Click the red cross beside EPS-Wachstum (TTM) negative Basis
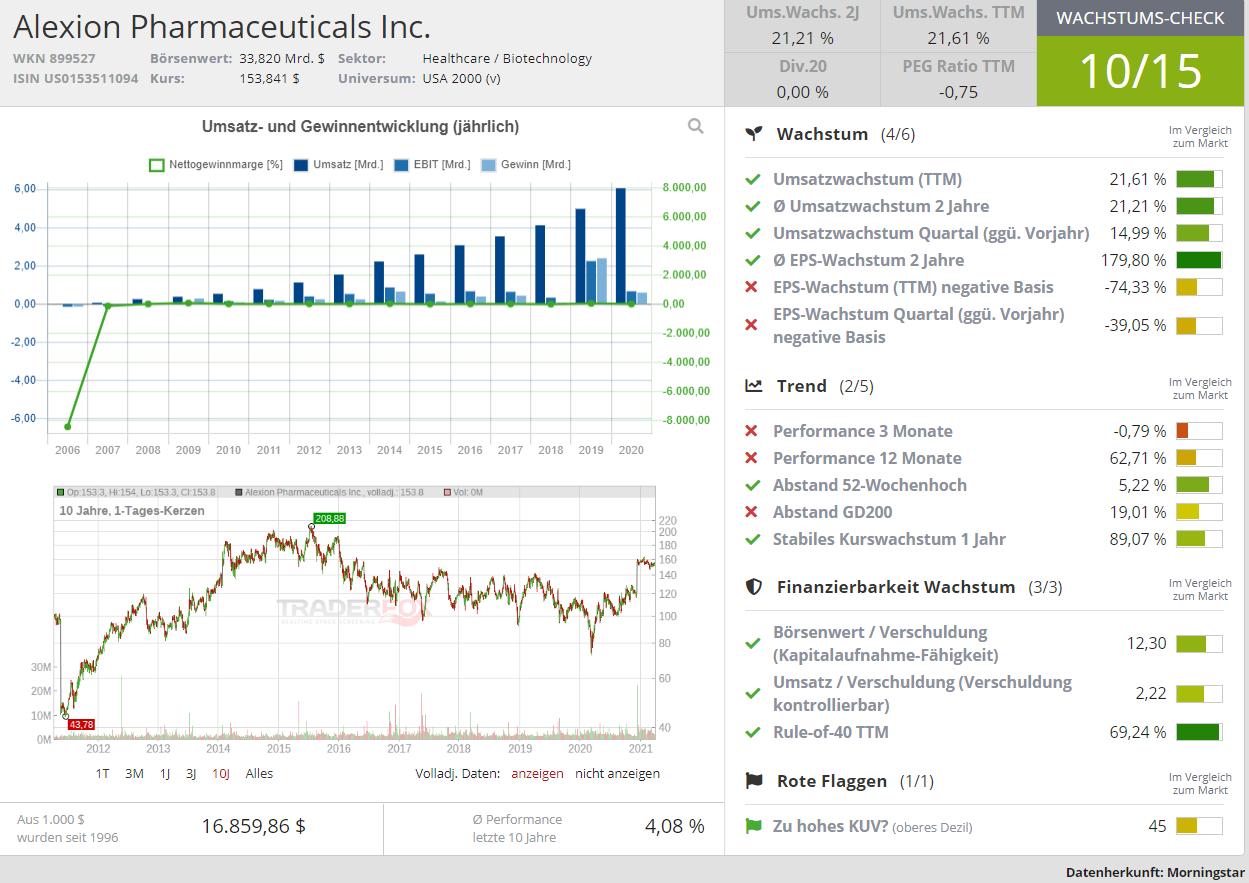Screen dimensions: 1249x883 click(752, 287)
